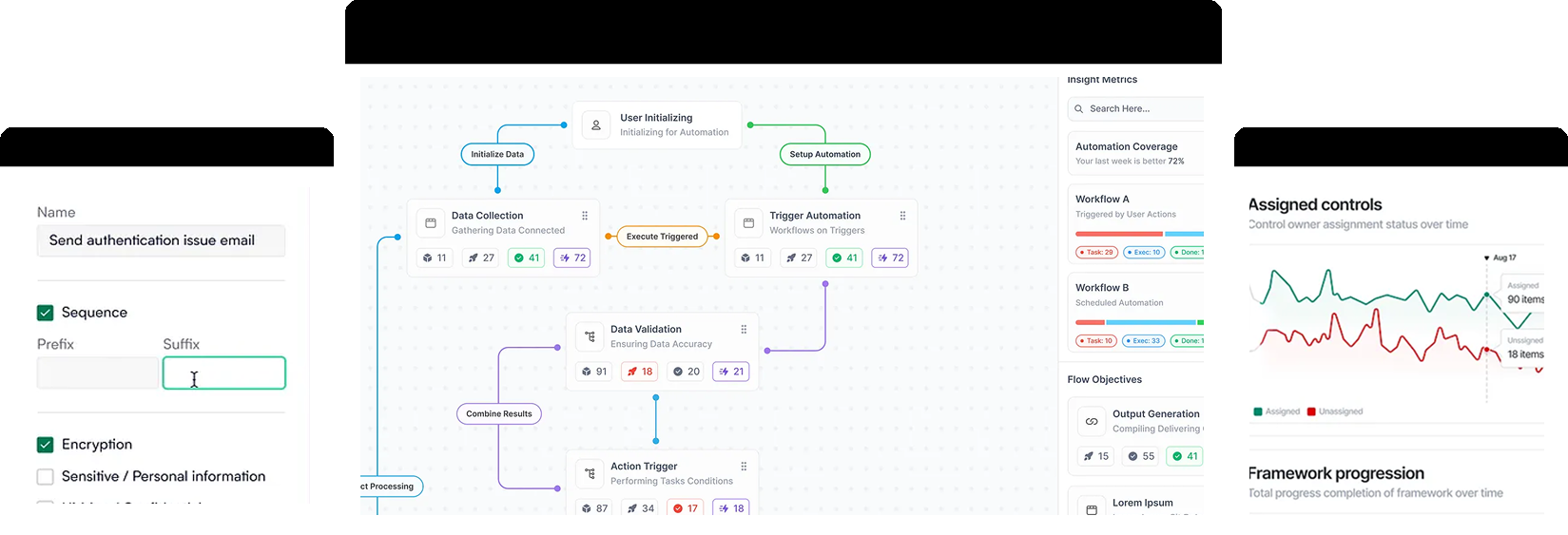Click the Data Collection drag handle dots
1568x535 pixels.
[x=585, y=216]
